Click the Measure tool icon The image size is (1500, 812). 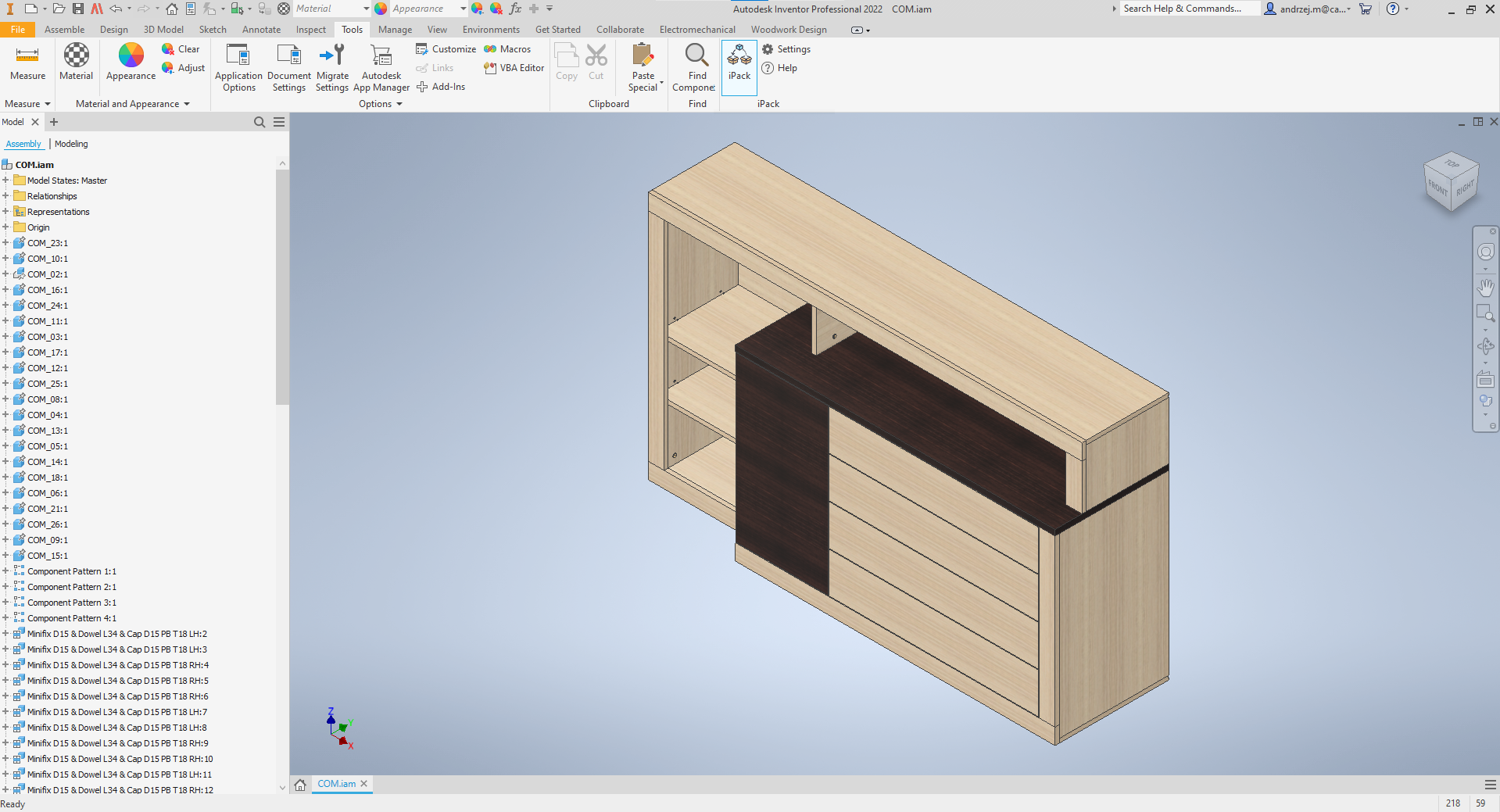27,56
